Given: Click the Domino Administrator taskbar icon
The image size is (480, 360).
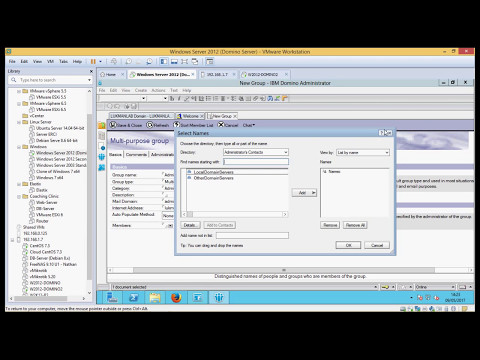Looking at the screenshot, I should click(219, 297).
